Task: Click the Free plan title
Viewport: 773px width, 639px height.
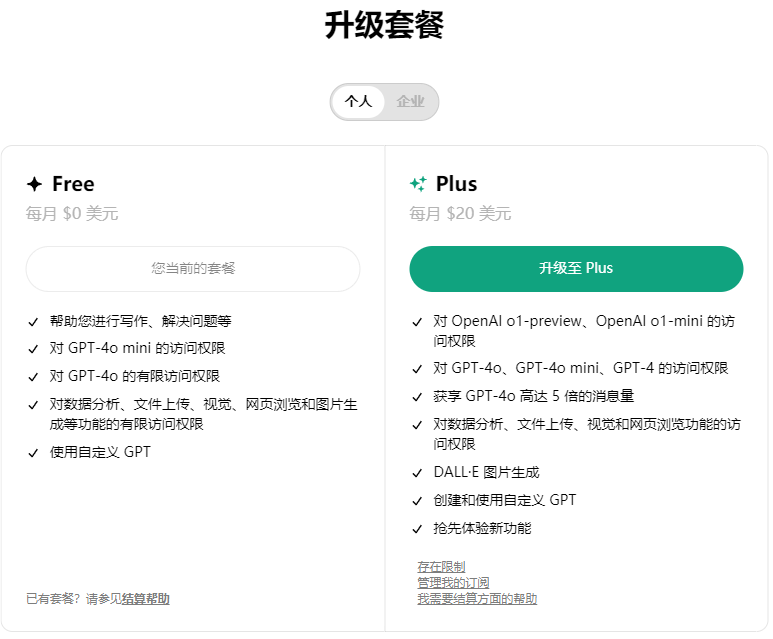Action: click(73, 184)
